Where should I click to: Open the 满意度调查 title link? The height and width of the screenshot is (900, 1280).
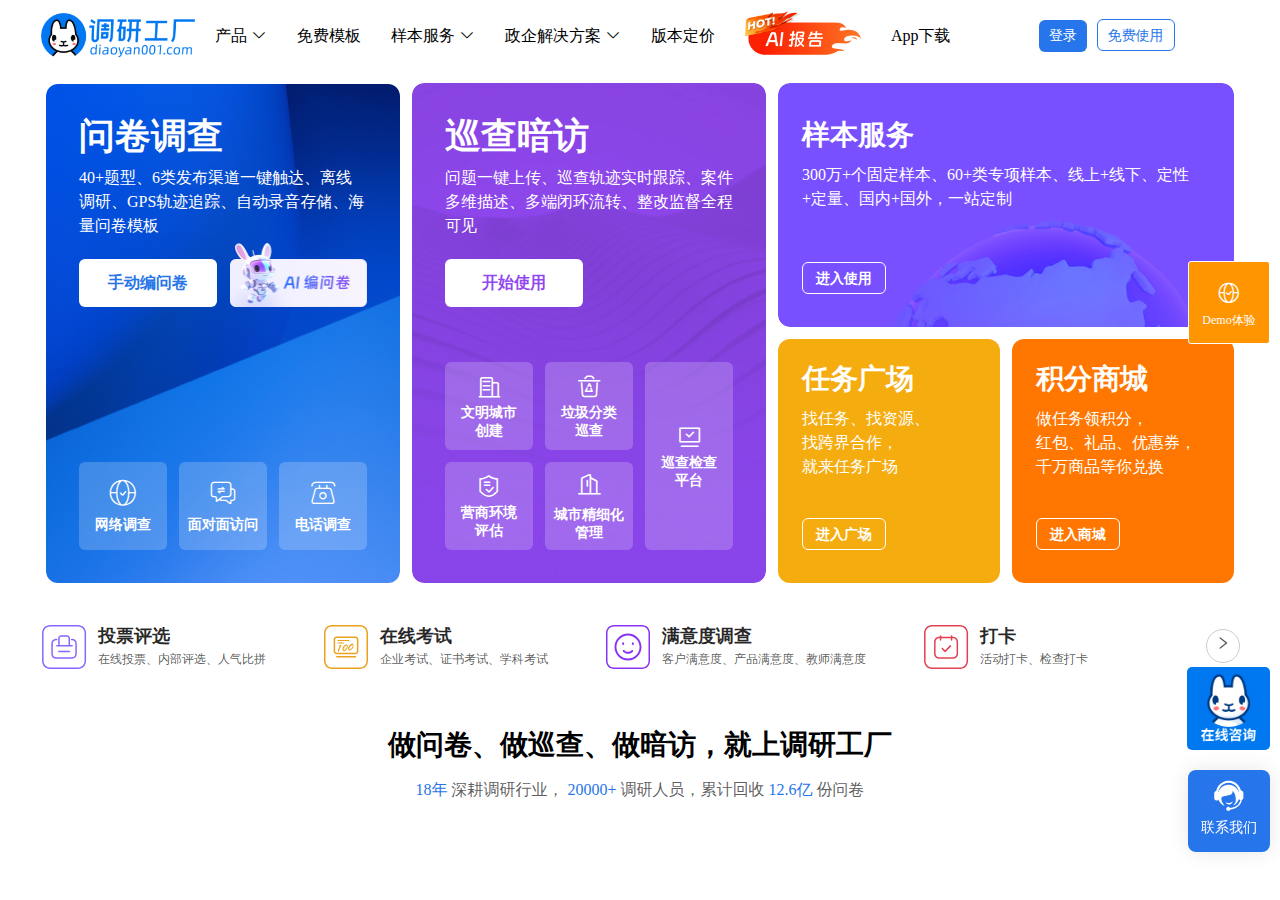click(x=707, y=636)
